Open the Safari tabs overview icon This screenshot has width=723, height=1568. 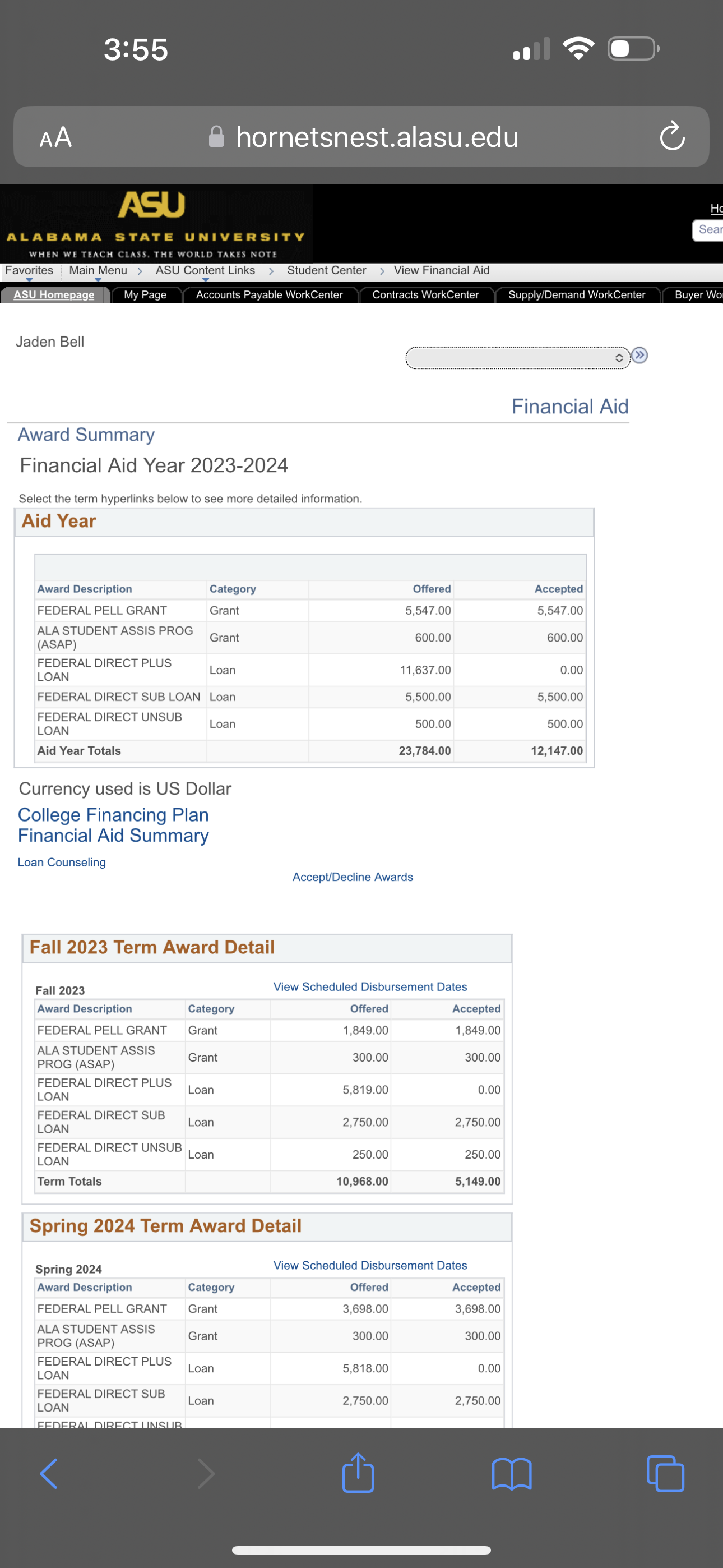tap(665, 1474)
